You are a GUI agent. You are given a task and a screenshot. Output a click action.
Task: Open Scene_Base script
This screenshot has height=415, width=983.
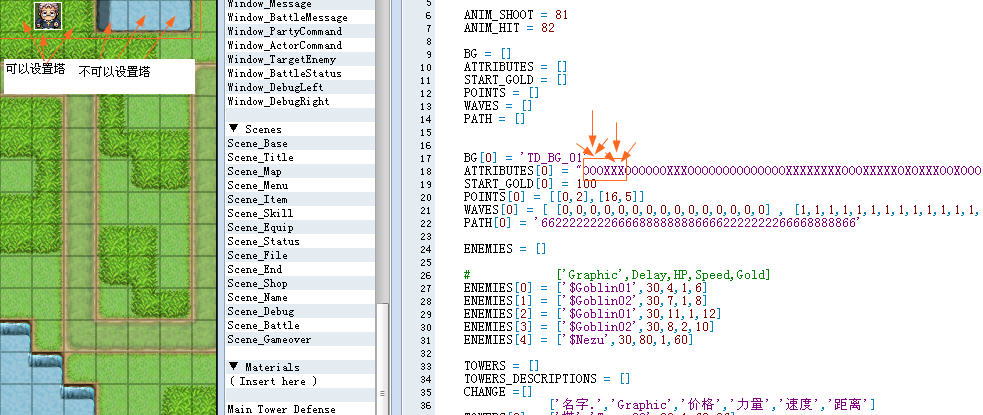300,144
